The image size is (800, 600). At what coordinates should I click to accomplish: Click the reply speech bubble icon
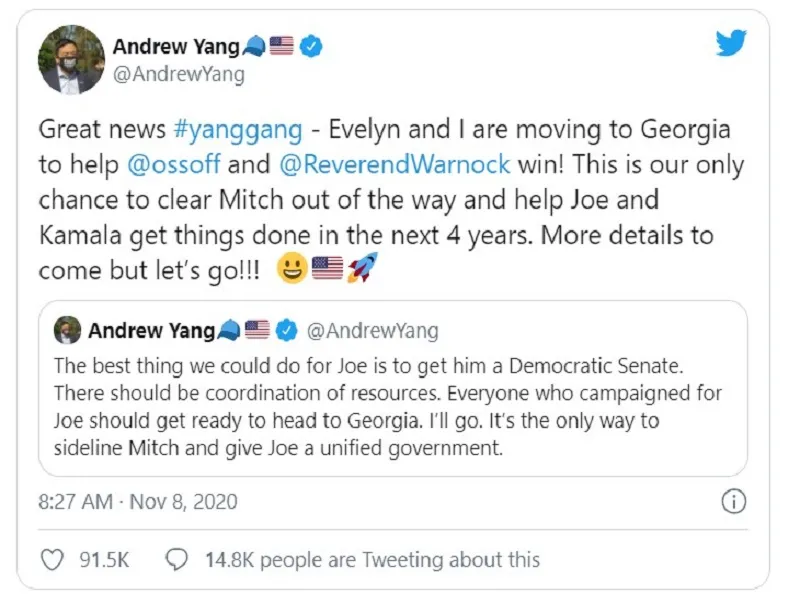pyautogui.click(x=177, y=560)
